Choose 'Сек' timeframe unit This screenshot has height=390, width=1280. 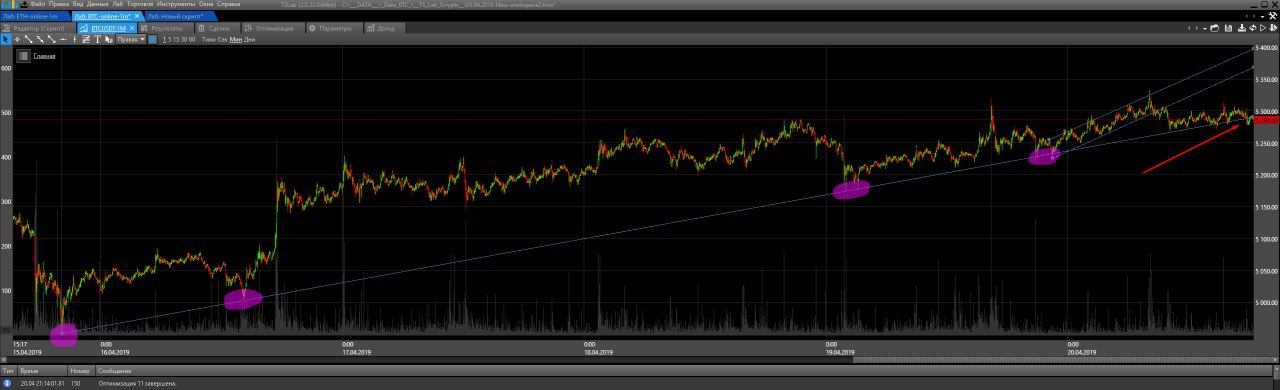pos(222,39)
